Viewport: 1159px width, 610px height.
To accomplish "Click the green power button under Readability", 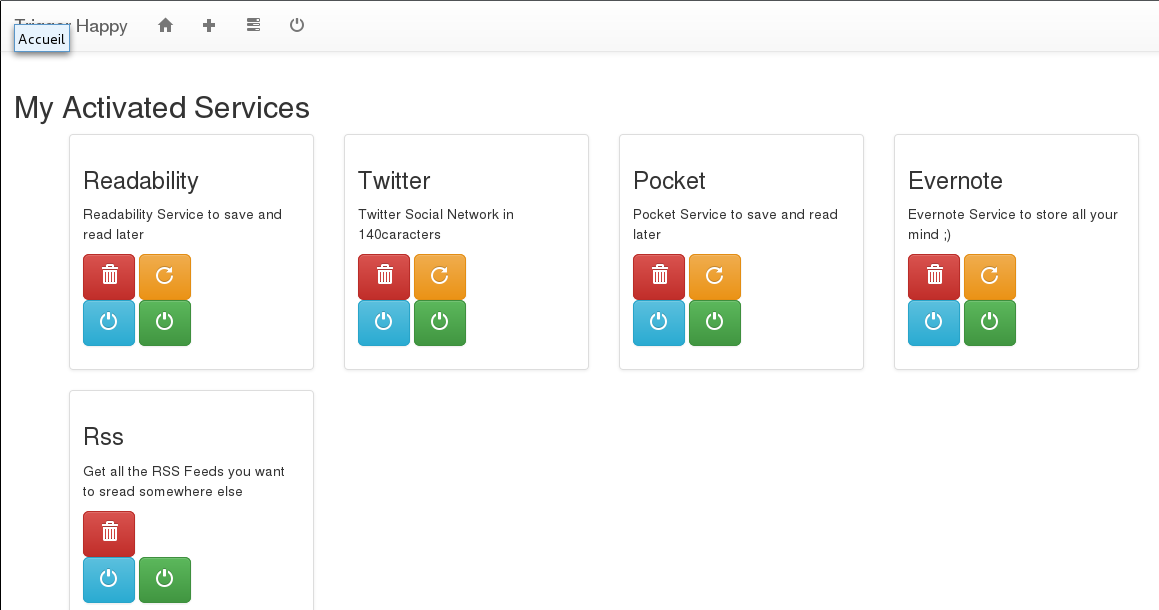I will (x=165, y=322).
